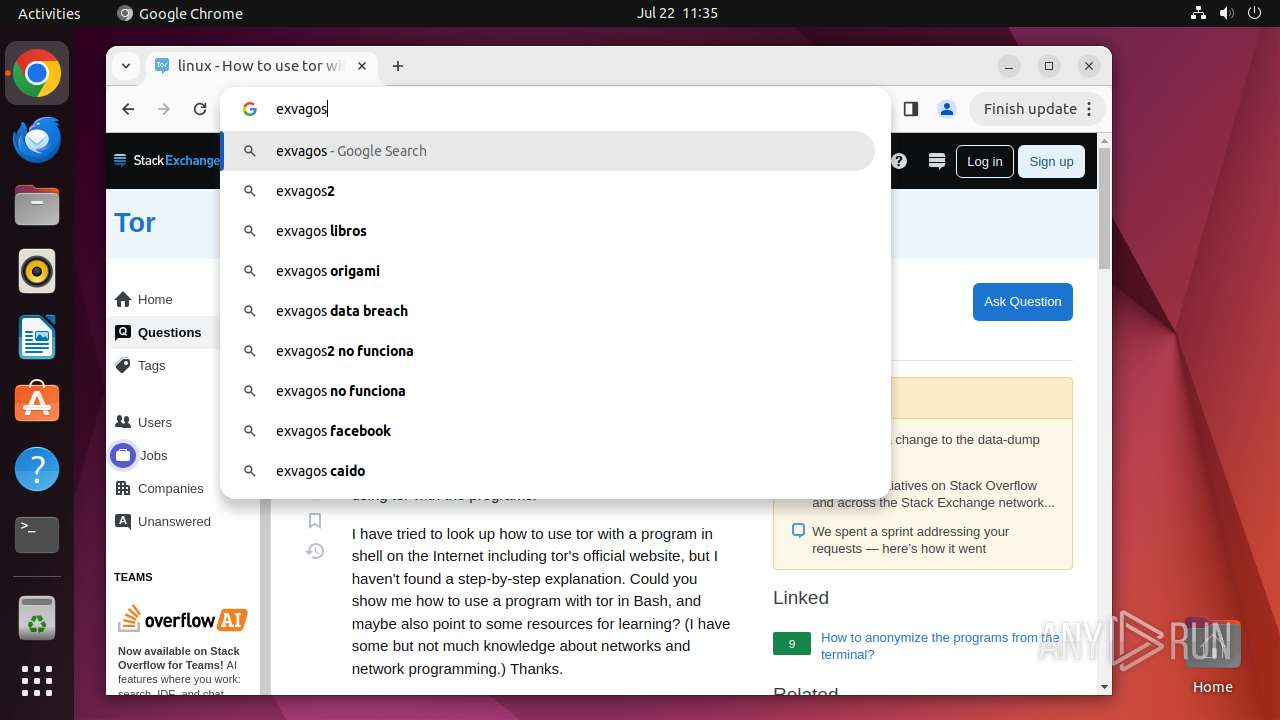Click the OverflowAI teams logo

183,619
